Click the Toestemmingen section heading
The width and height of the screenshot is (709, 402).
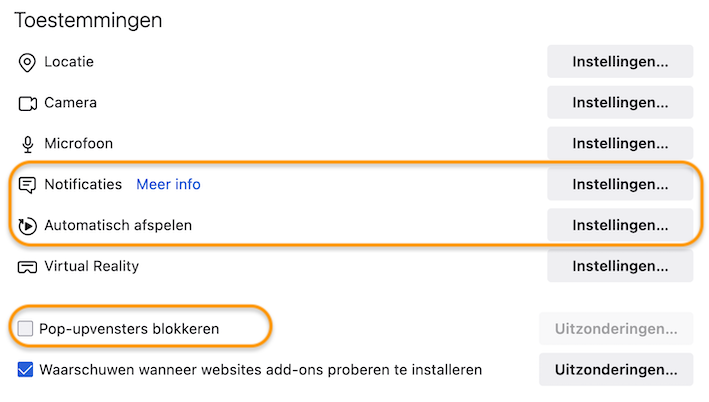(x=88, y=20)
